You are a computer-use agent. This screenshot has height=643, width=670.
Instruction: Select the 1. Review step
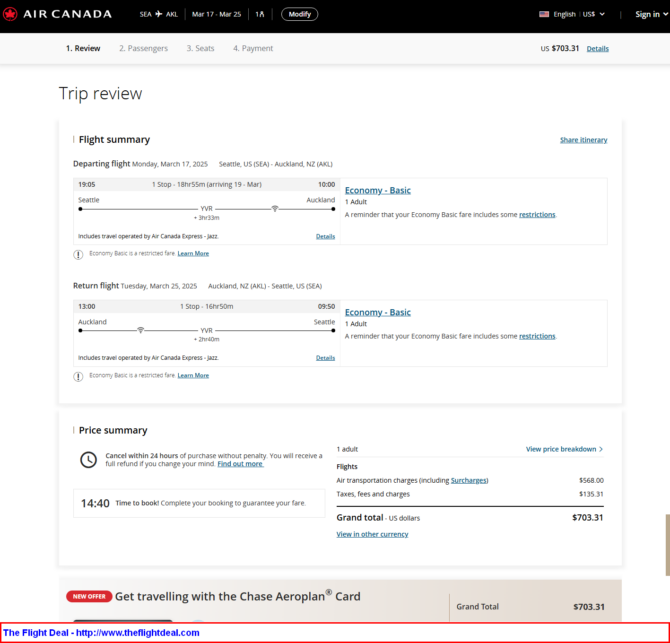click(83, 48)
